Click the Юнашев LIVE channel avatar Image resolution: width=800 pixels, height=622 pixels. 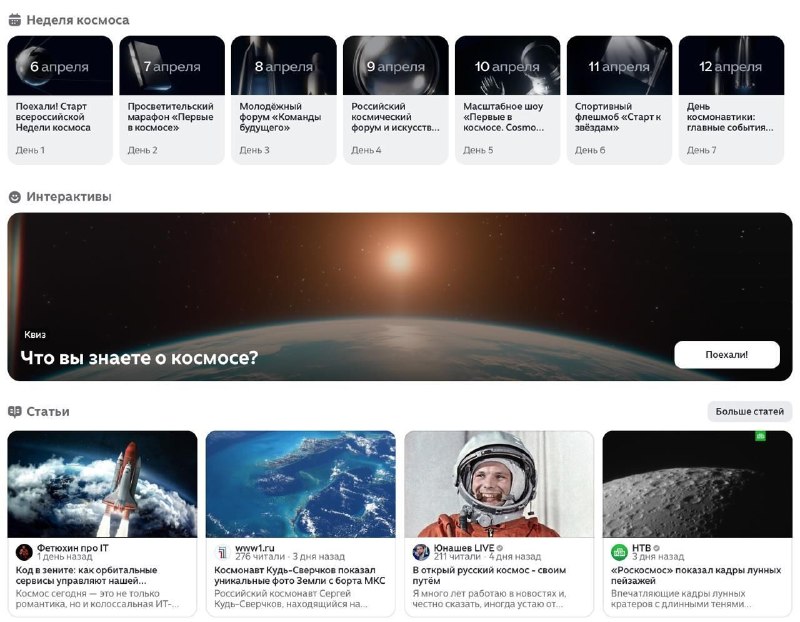pyautogui.click(x=421, y=552)
